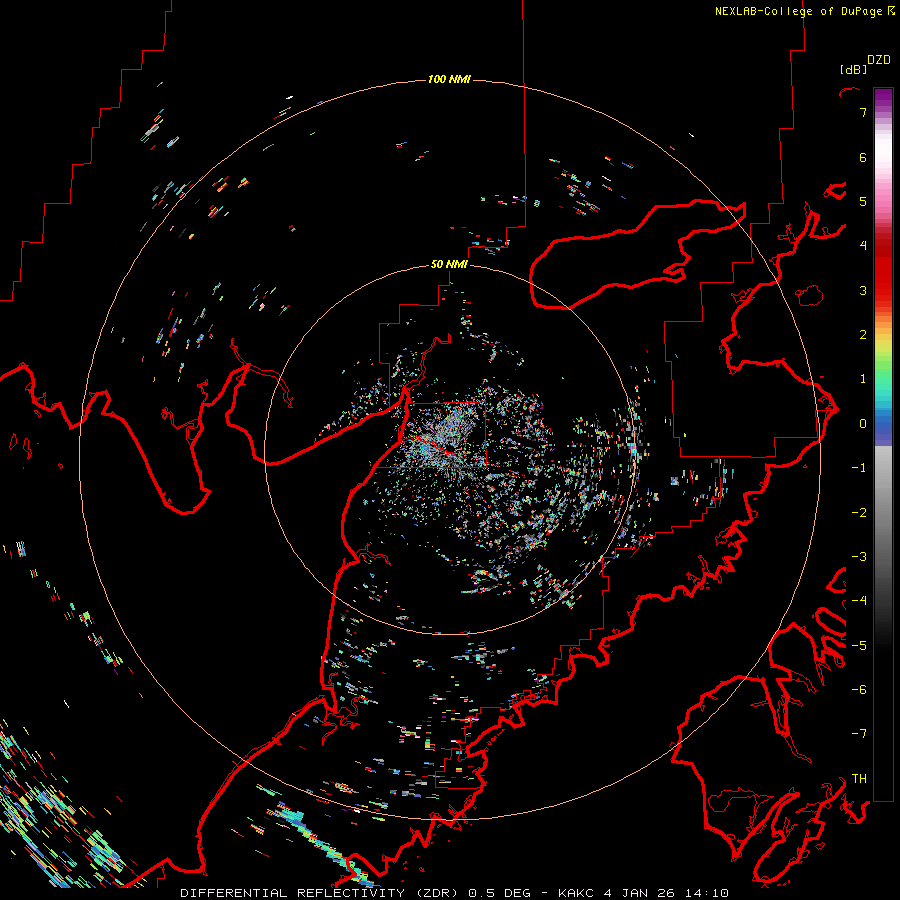The width and height of the screenshot is (900, 900).
Task: Click the "-1" tick label on color scale
Action: 859,468
